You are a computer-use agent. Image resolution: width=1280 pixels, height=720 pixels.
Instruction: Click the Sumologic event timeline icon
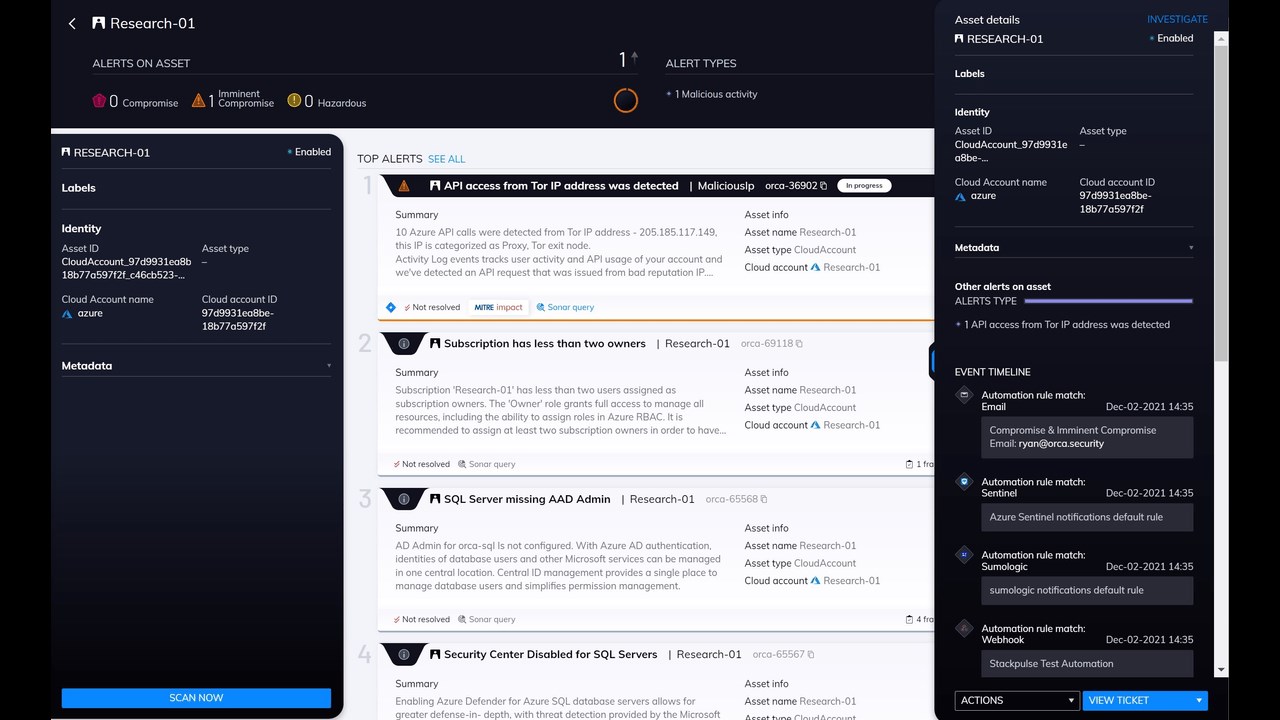tap(964, 554)
